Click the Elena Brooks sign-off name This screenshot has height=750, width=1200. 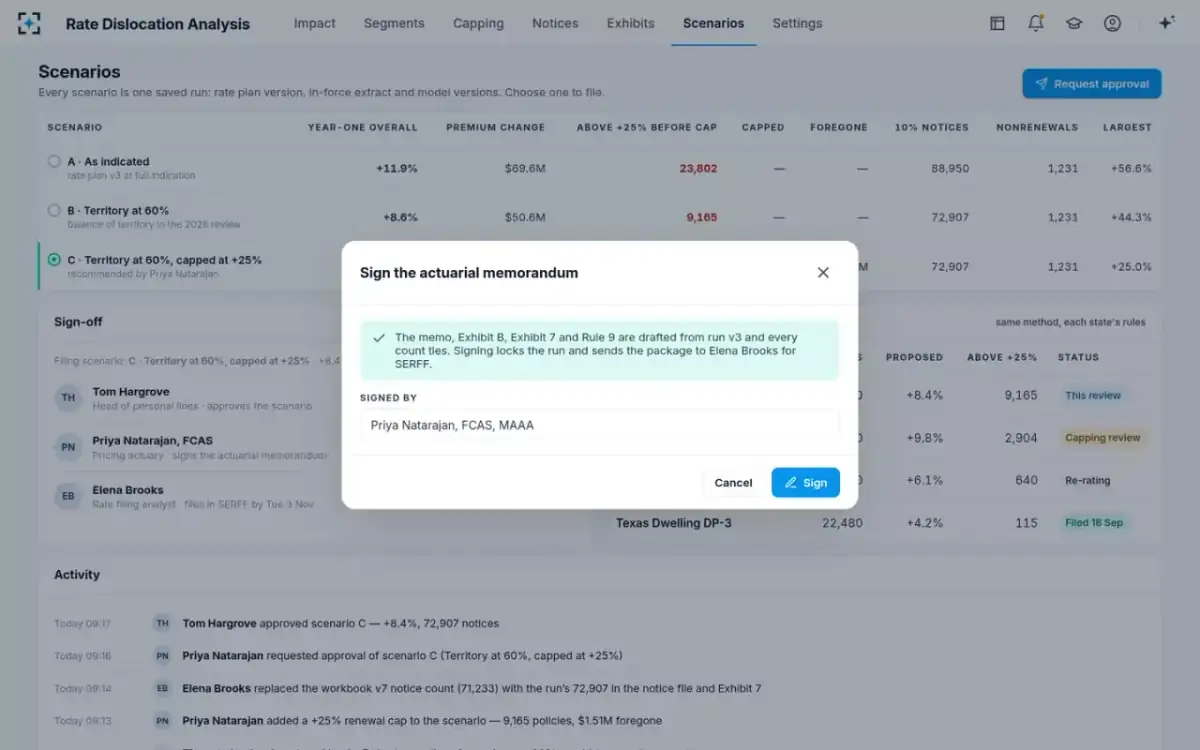(x=128, y=490)
